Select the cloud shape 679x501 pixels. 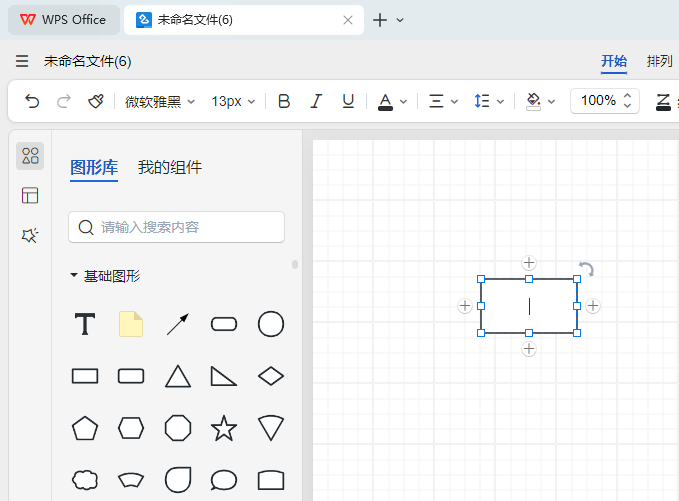(x=85, y=480)
